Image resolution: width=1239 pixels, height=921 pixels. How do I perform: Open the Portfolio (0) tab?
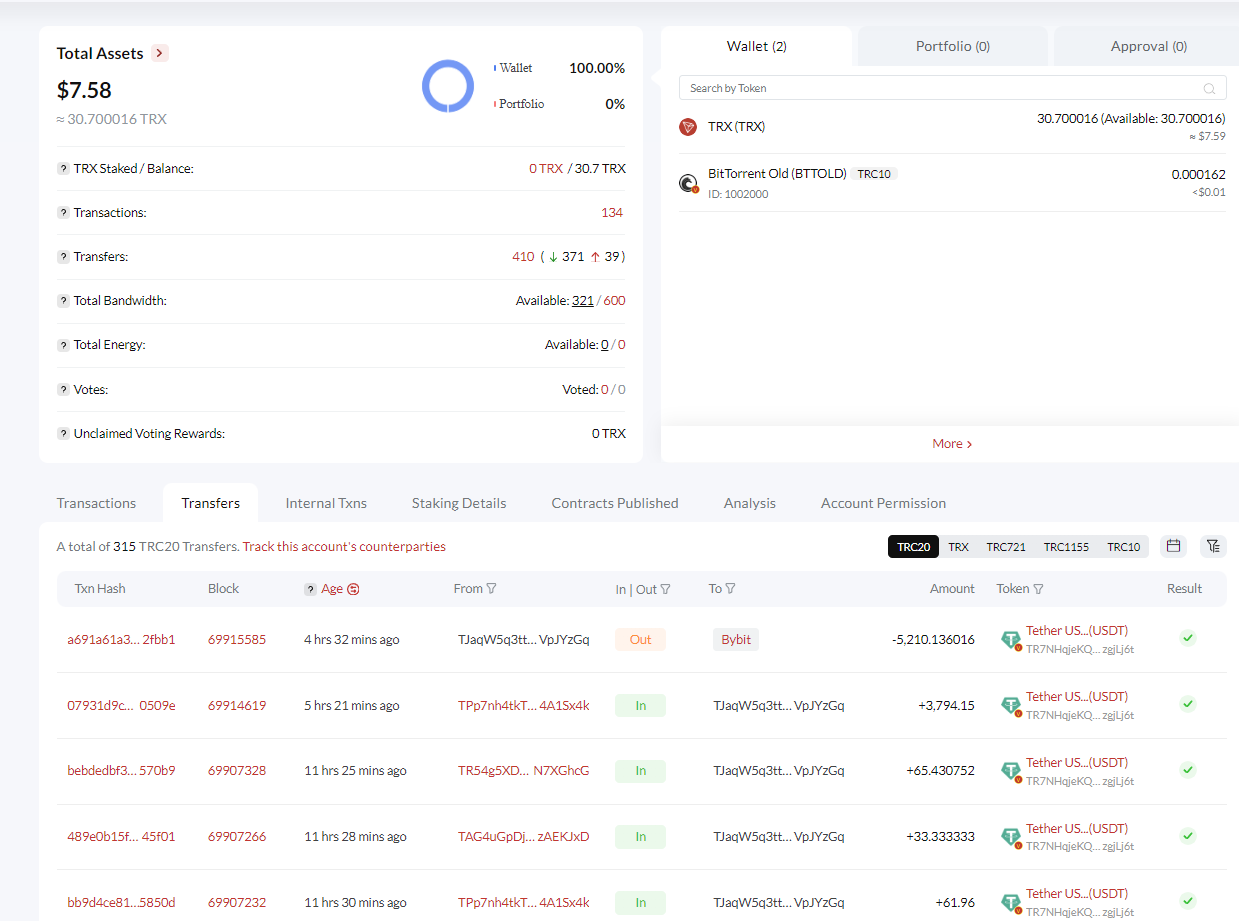[953, 46]
